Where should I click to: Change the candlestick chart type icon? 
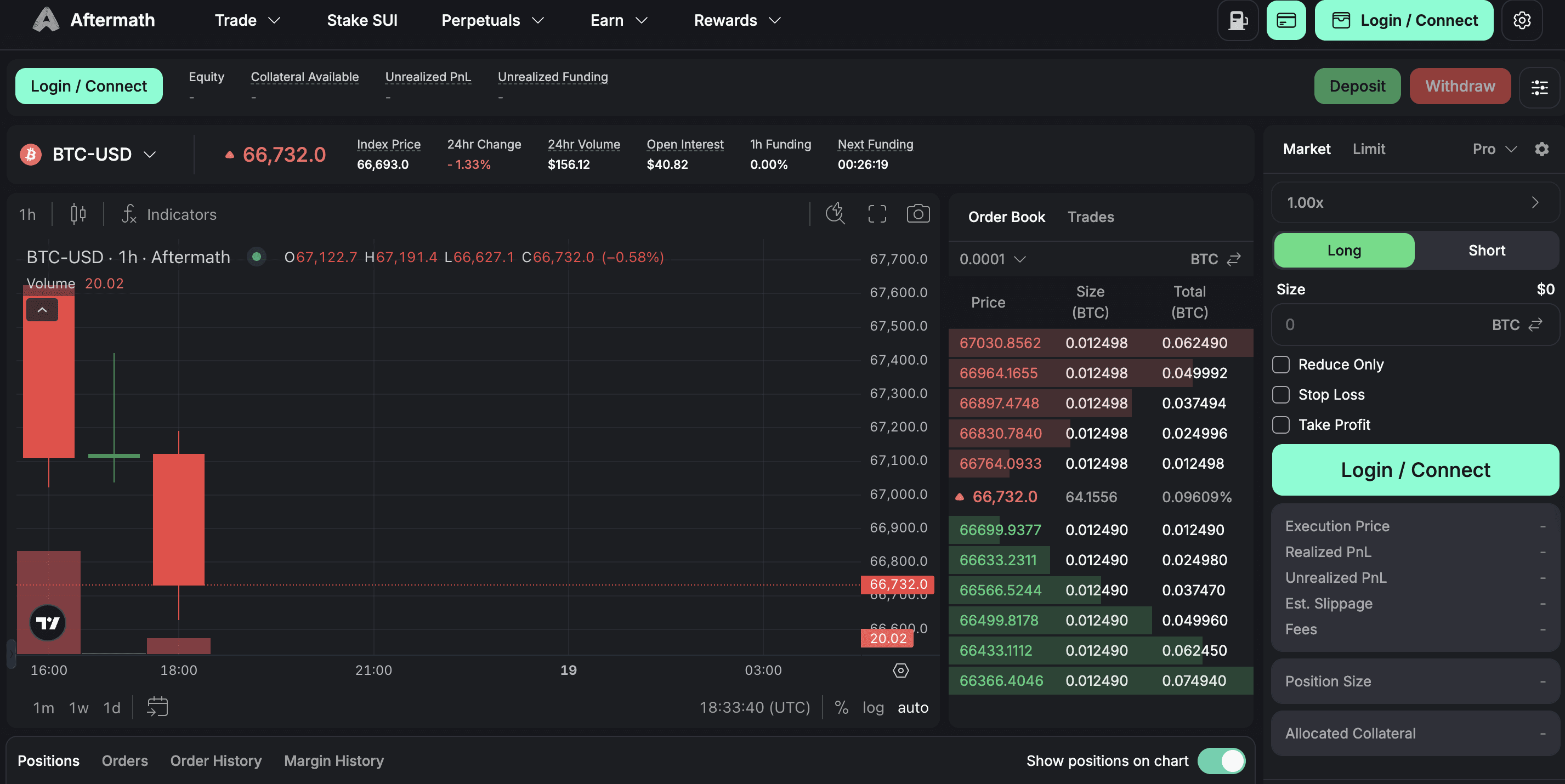(78, 214)
